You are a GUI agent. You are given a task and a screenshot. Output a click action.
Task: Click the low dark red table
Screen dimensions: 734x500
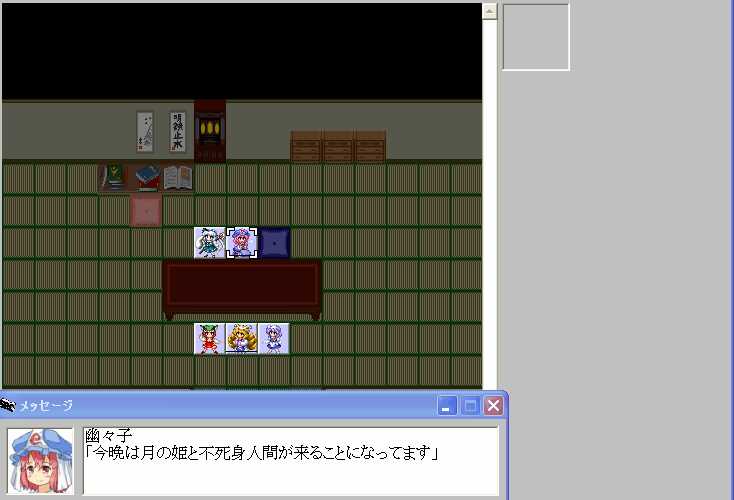tap(242, 290)
